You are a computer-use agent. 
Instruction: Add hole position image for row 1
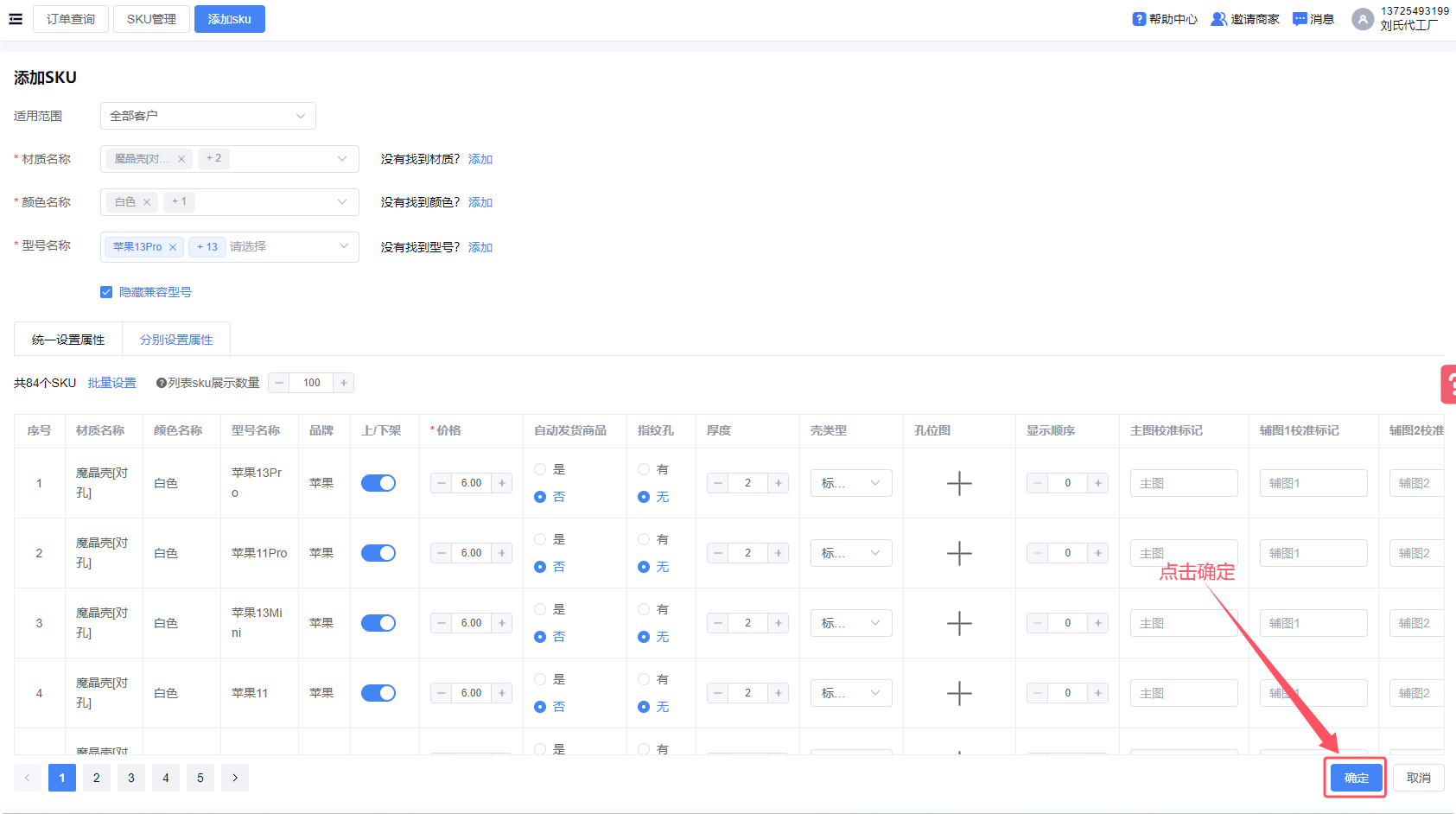(x=959, y=483)
